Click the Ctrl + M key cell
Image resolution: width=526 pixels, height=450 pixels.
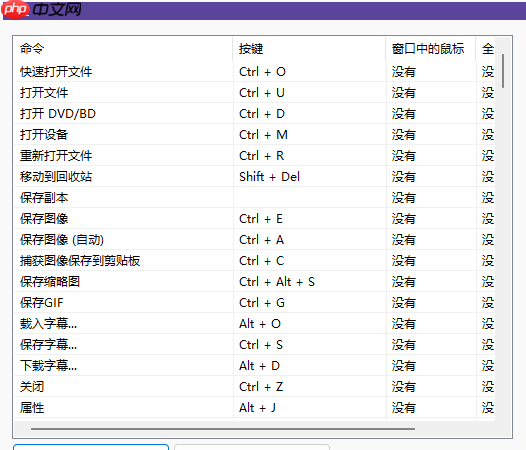point(310,135)
